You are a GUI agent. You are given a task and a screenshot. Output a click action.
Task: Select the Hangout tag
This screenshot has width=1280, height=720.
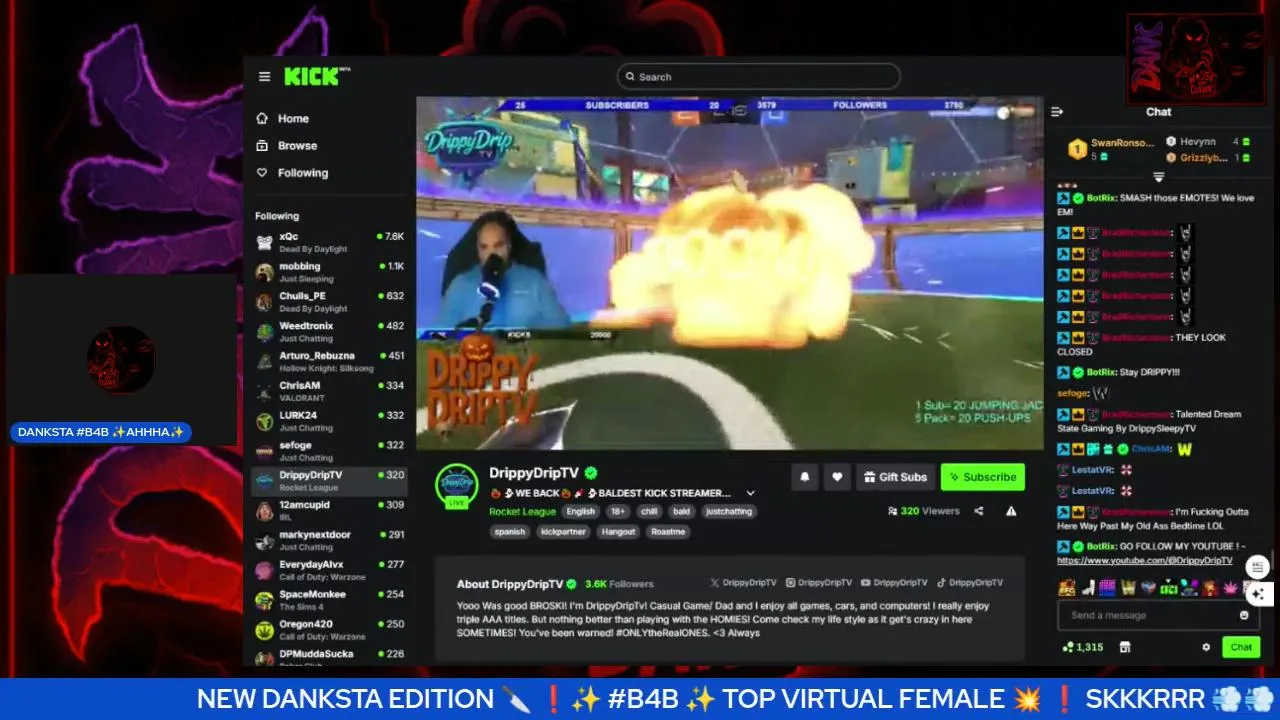click(618, 532)
